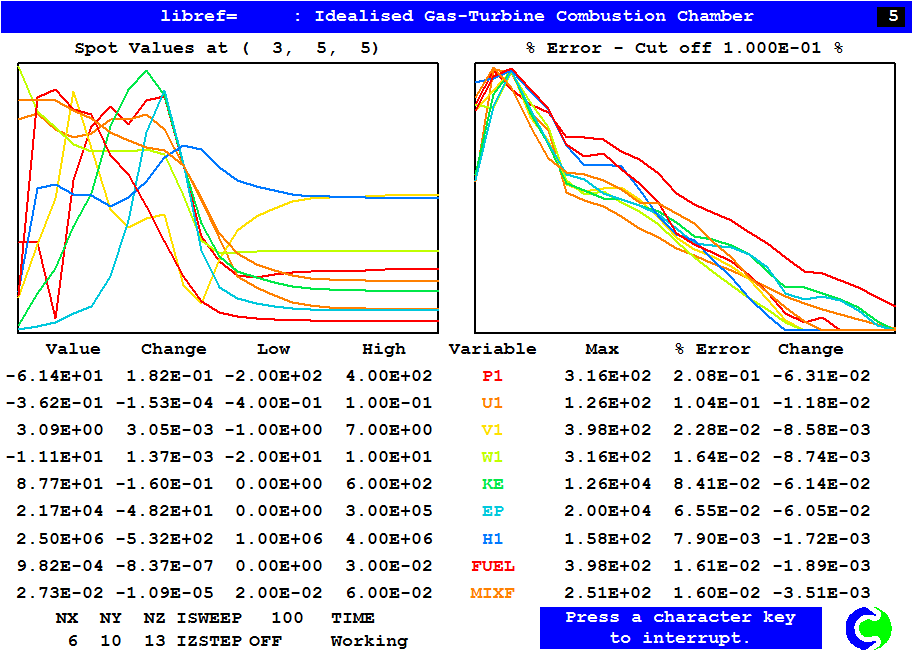Screen dimensions: 912x658
Task: Click the Spot Values plot area
Action: click(x=228, y=198)
